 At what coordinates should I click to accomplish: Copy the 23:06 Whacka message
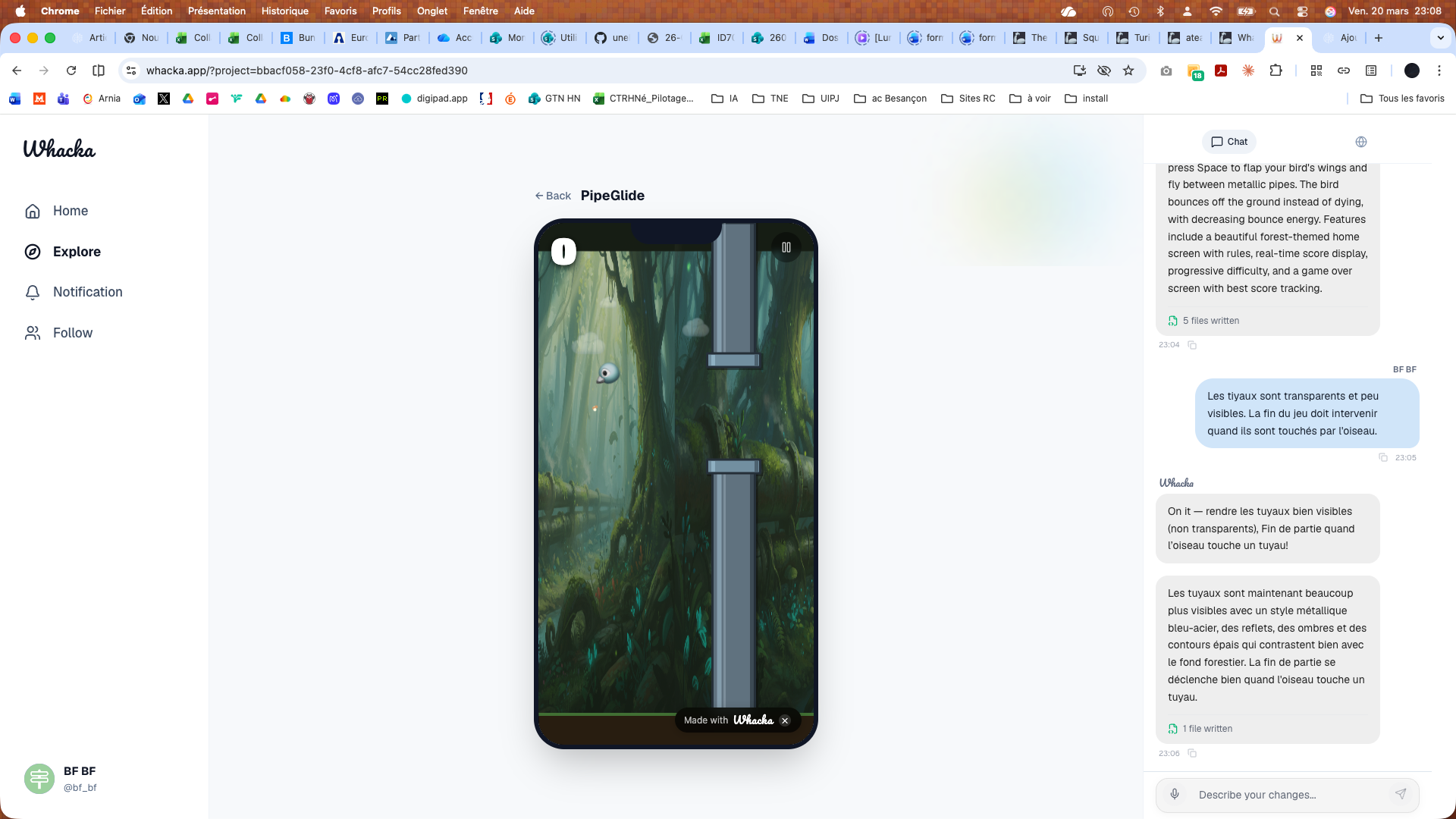click(x=1192, y=753)
